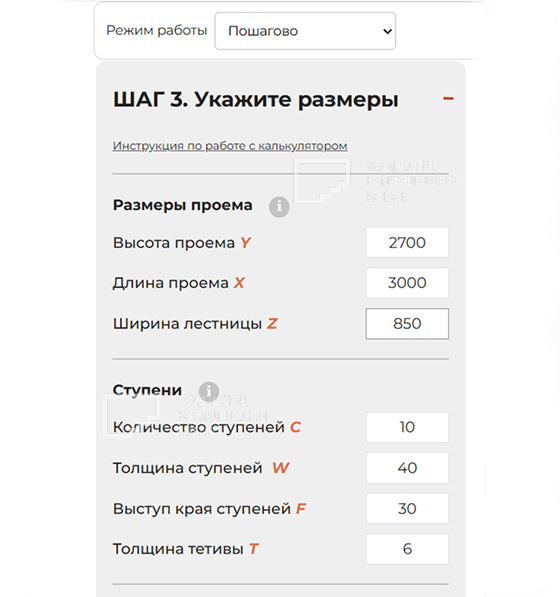The image size is (560, 597).
Task: Select the Количество ступеней C field
Action: click(x=407, y=427)
